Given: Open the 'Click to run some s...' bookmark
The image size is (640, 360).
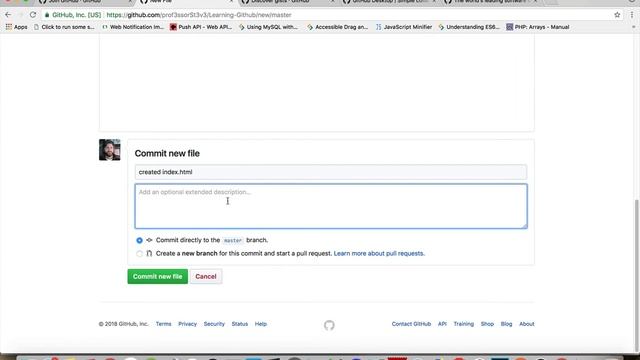Looking at the screenshot, I should pyautogui.click(x=64, y=27).
